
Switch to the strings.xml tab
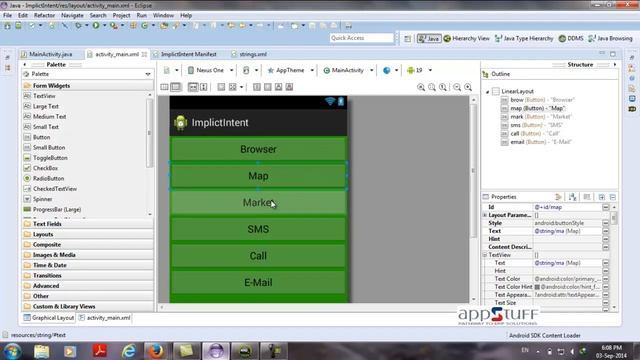point(253,54)
